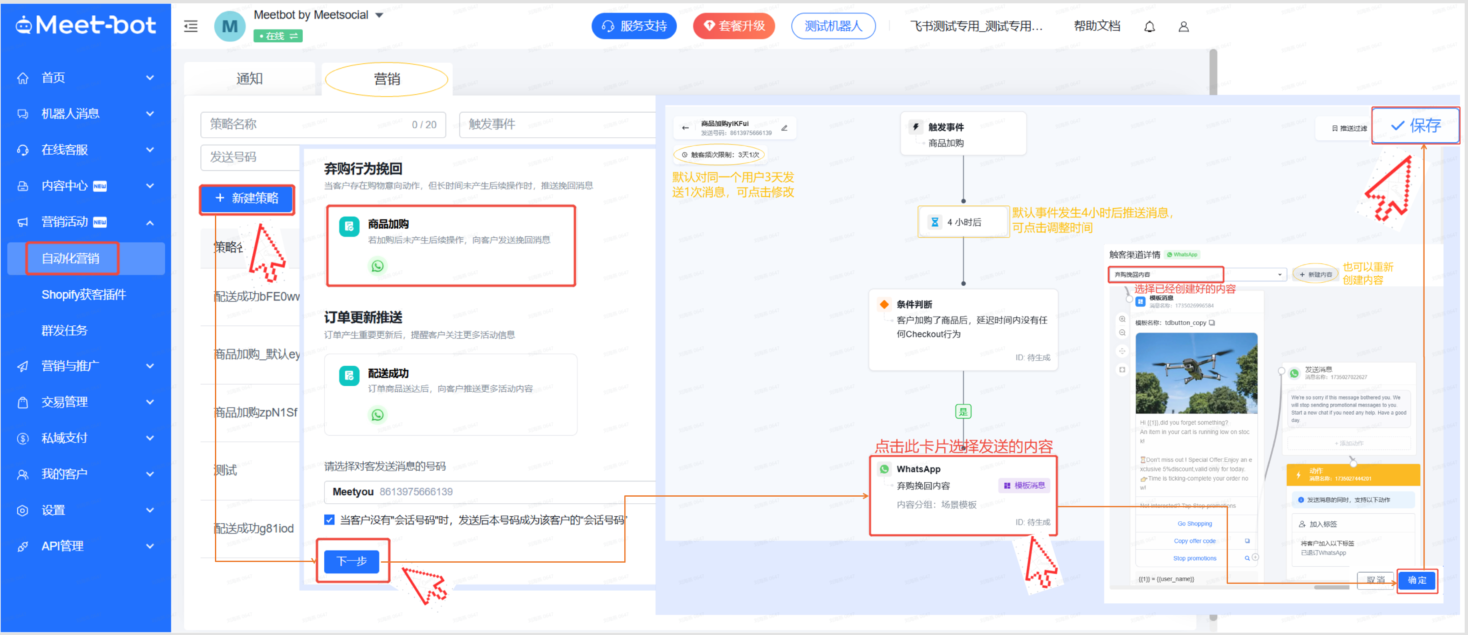This screenshot has width=1468, height=635.
Task: Click the 新建策略 button
Action: point(247,199)
